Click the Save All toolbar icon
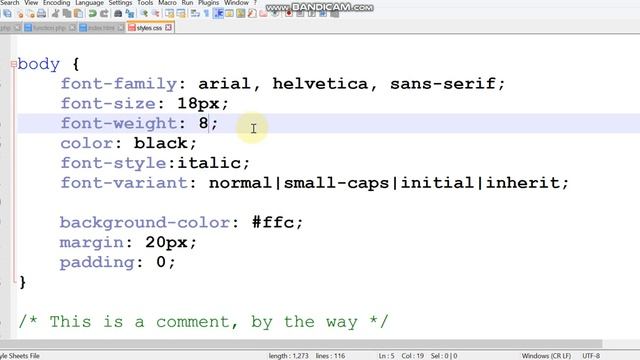Viewport: 640px width, 360px height. [x=7, y=13]
